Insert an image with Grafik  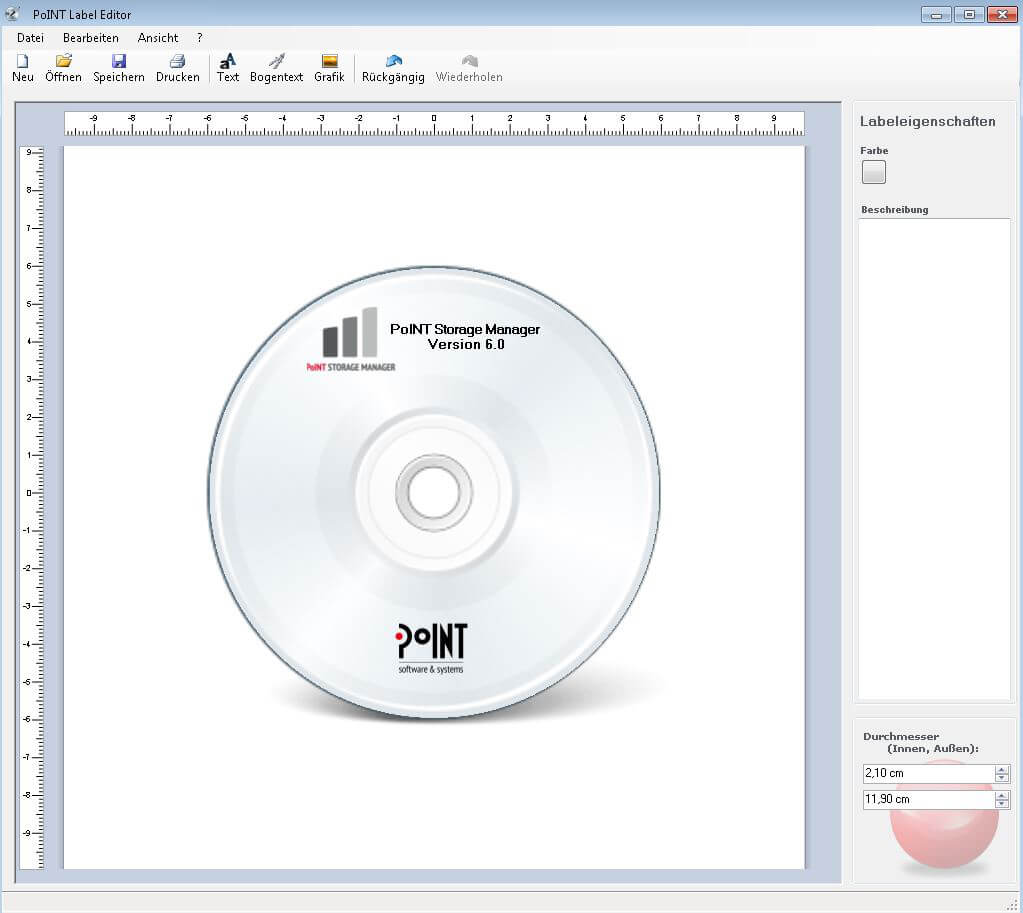tap(329, 68)
